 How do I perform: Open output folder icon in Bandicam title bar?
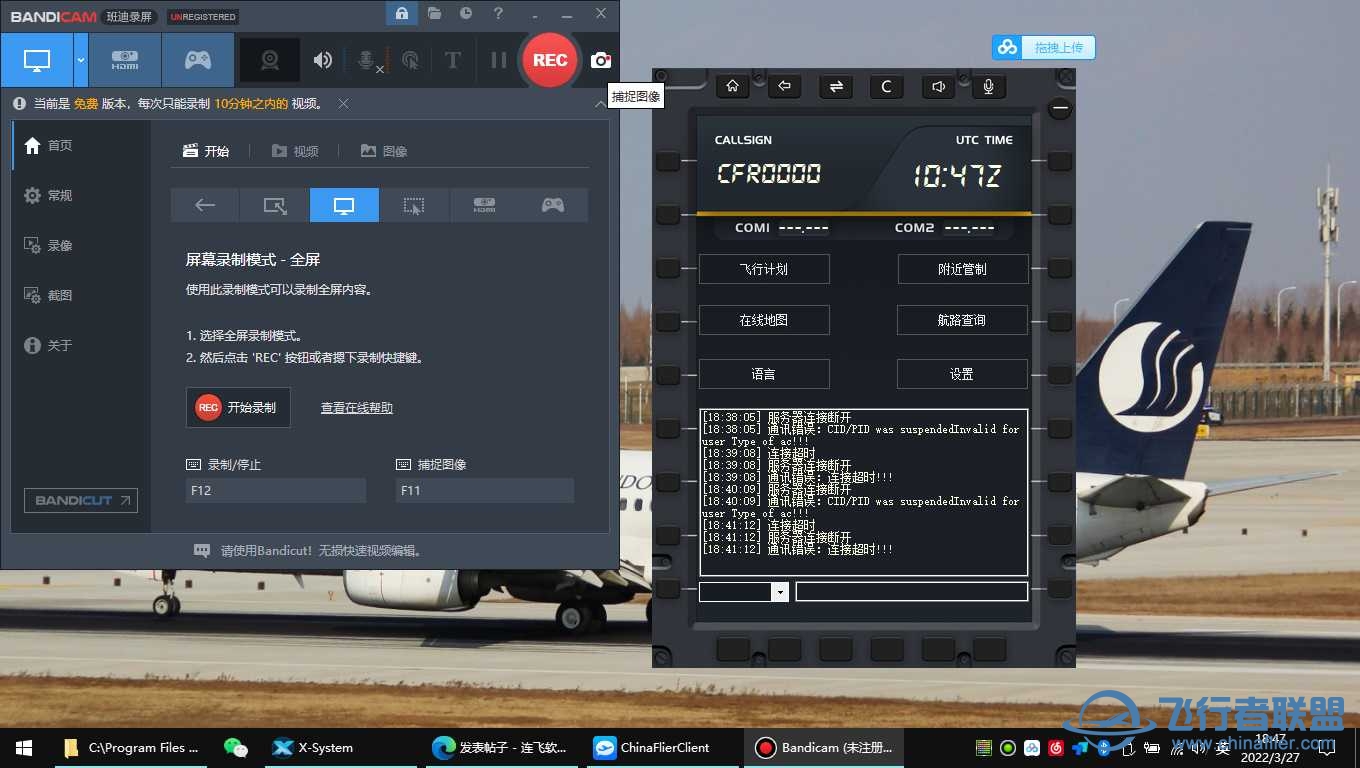[x=434, y=13]
